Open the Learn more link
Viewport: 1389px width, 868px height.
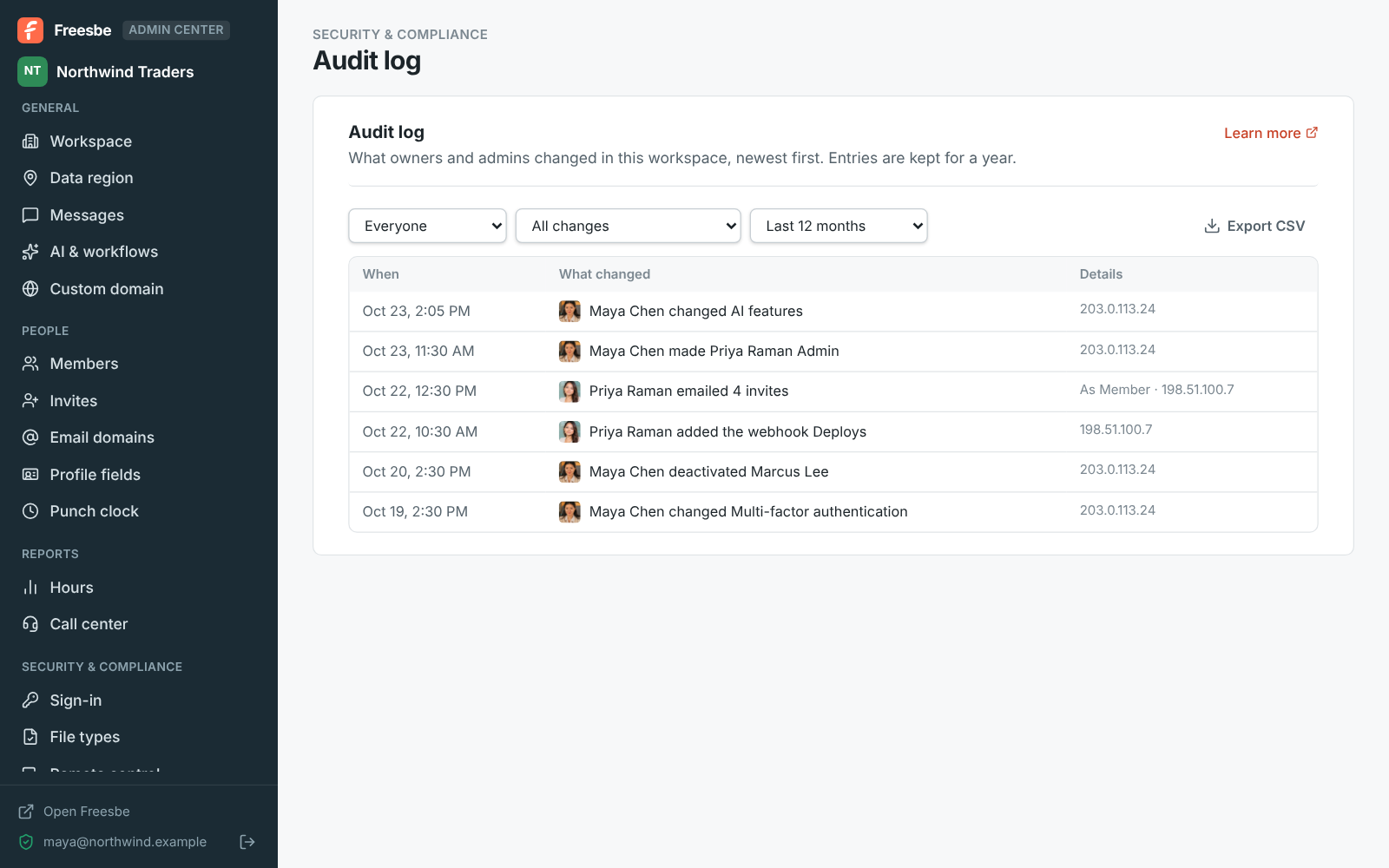coord(1271,133)
